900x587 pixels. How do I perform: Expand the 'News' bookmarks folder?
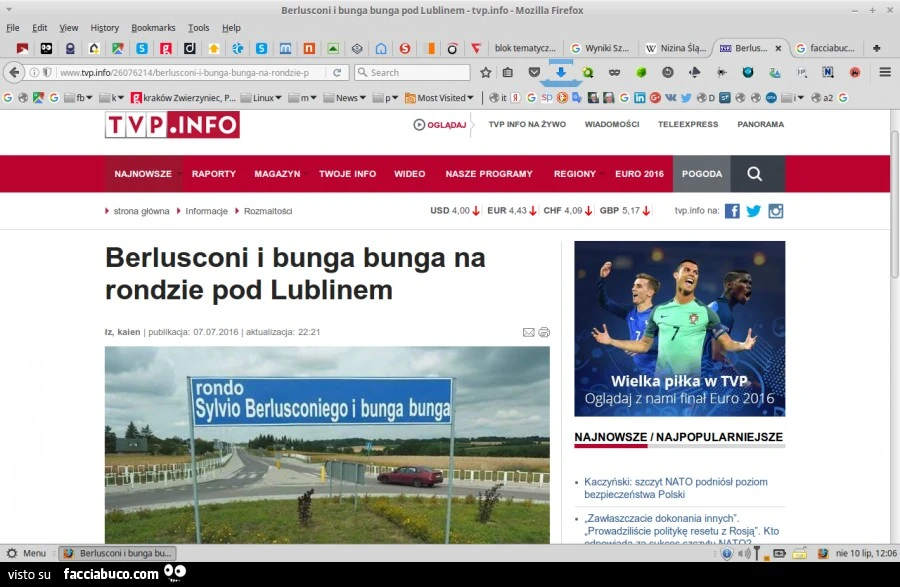pyautogui.click(x=344, y=98)
